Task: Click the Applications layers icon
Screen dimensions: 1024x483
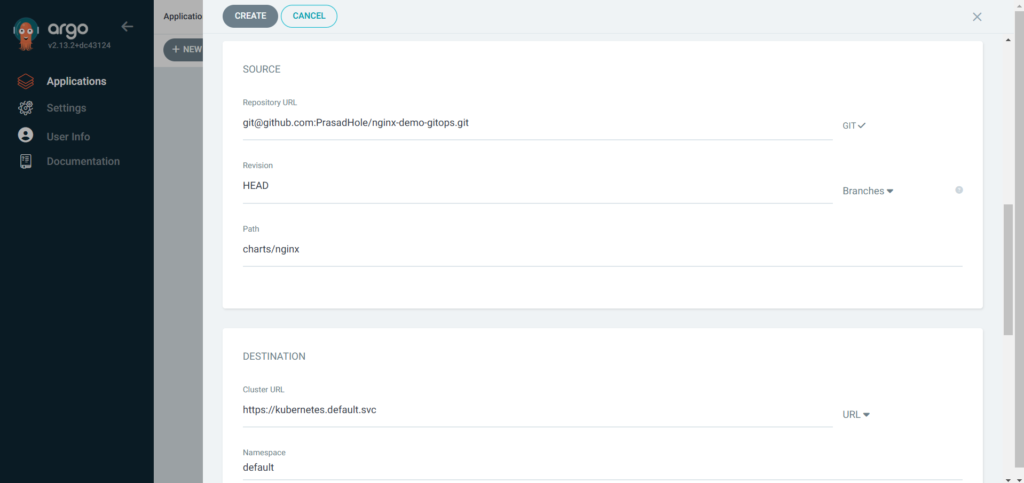Action: click(x=25, y=82)
